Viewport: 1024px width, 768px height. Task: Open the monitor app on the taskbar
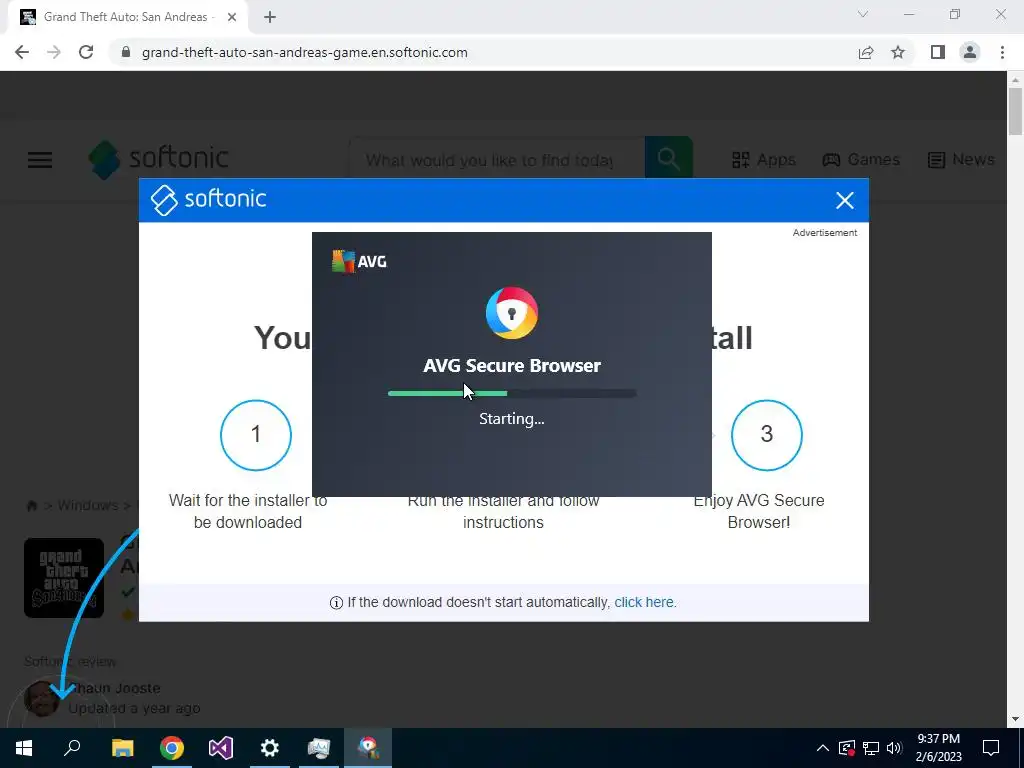(x=319, y=748)
